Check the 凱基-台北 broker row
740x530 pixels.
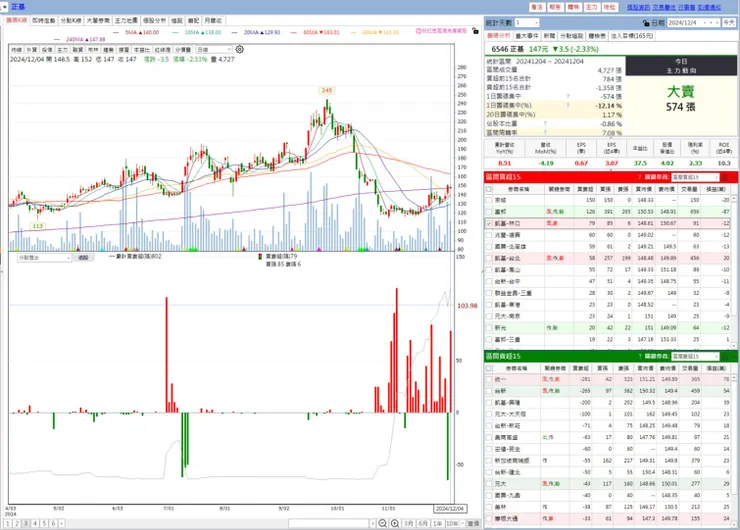point(489,258)
